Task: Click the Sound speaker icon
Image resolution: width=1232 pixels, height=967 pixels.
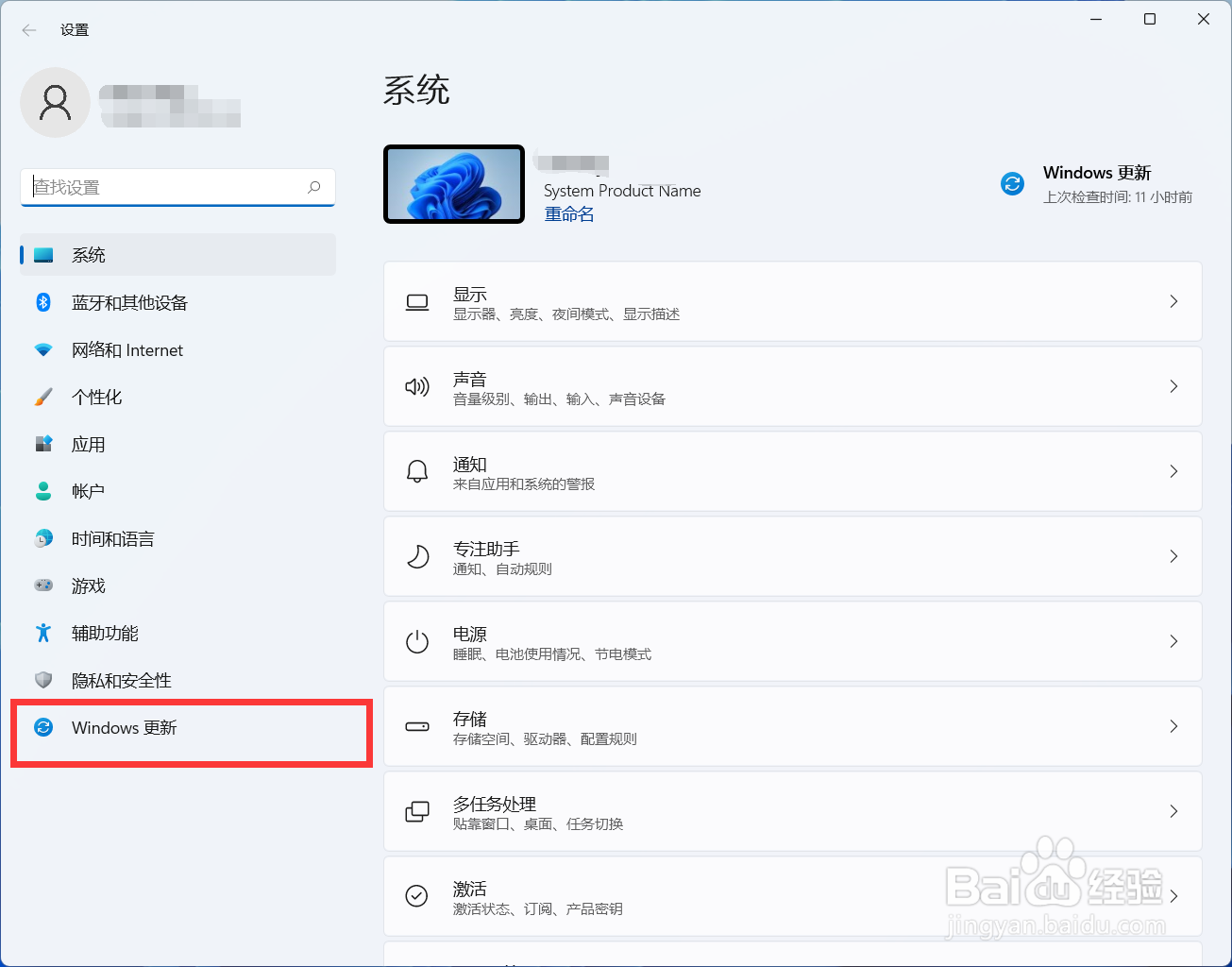Action: (417, 387)
